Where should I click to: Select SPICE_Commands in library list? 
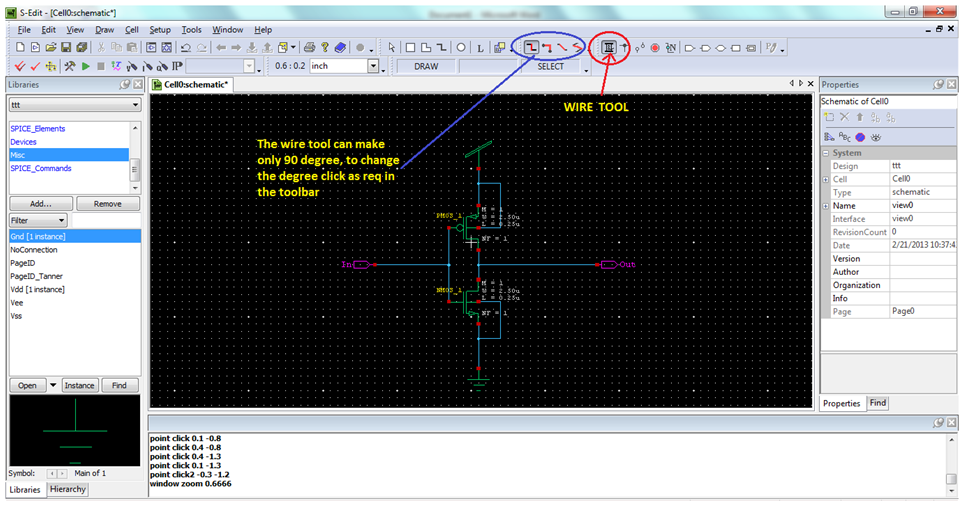click(41, 168)
